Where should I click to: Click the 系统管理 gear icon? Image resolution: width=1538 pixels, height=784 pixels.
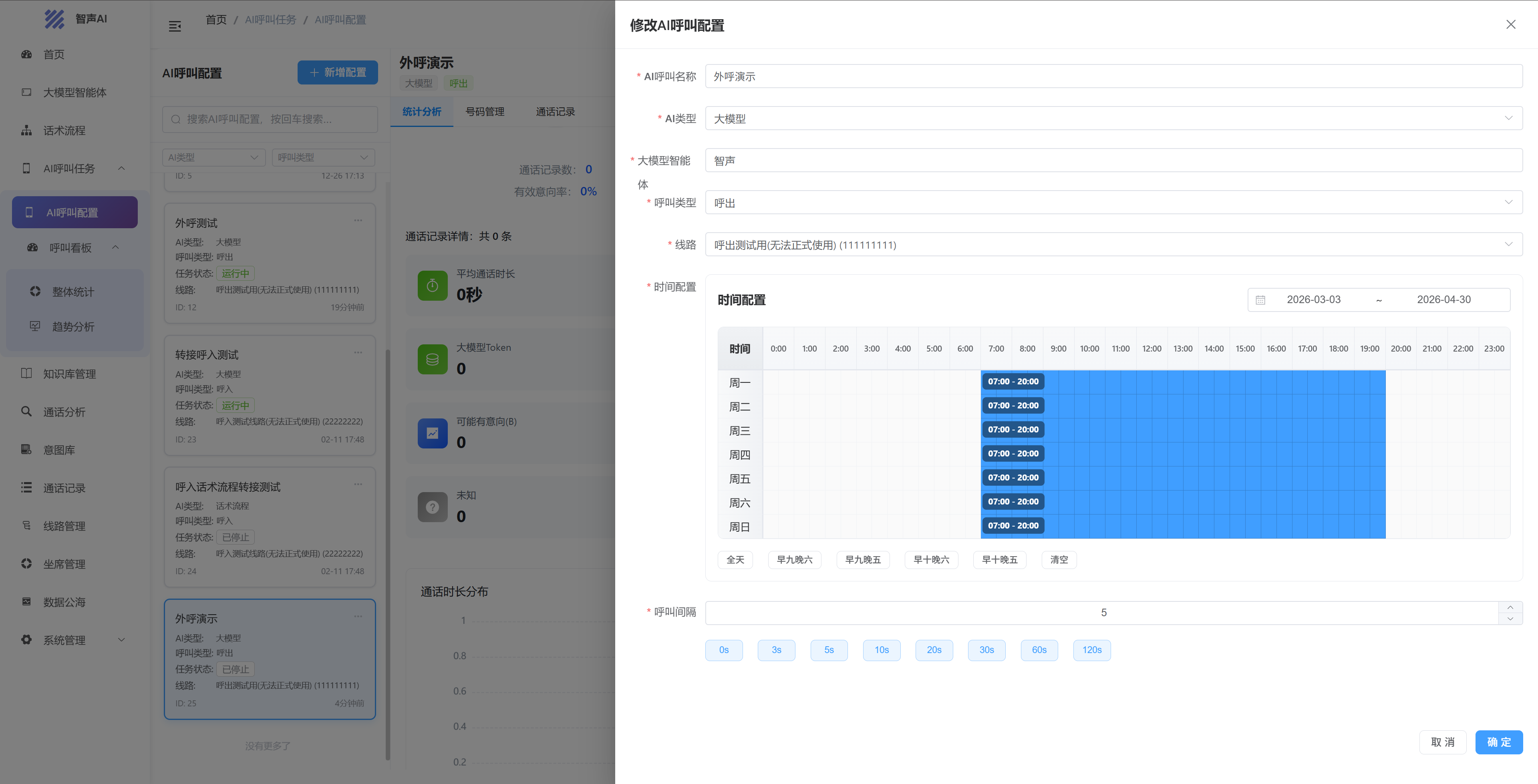(26, 639)
